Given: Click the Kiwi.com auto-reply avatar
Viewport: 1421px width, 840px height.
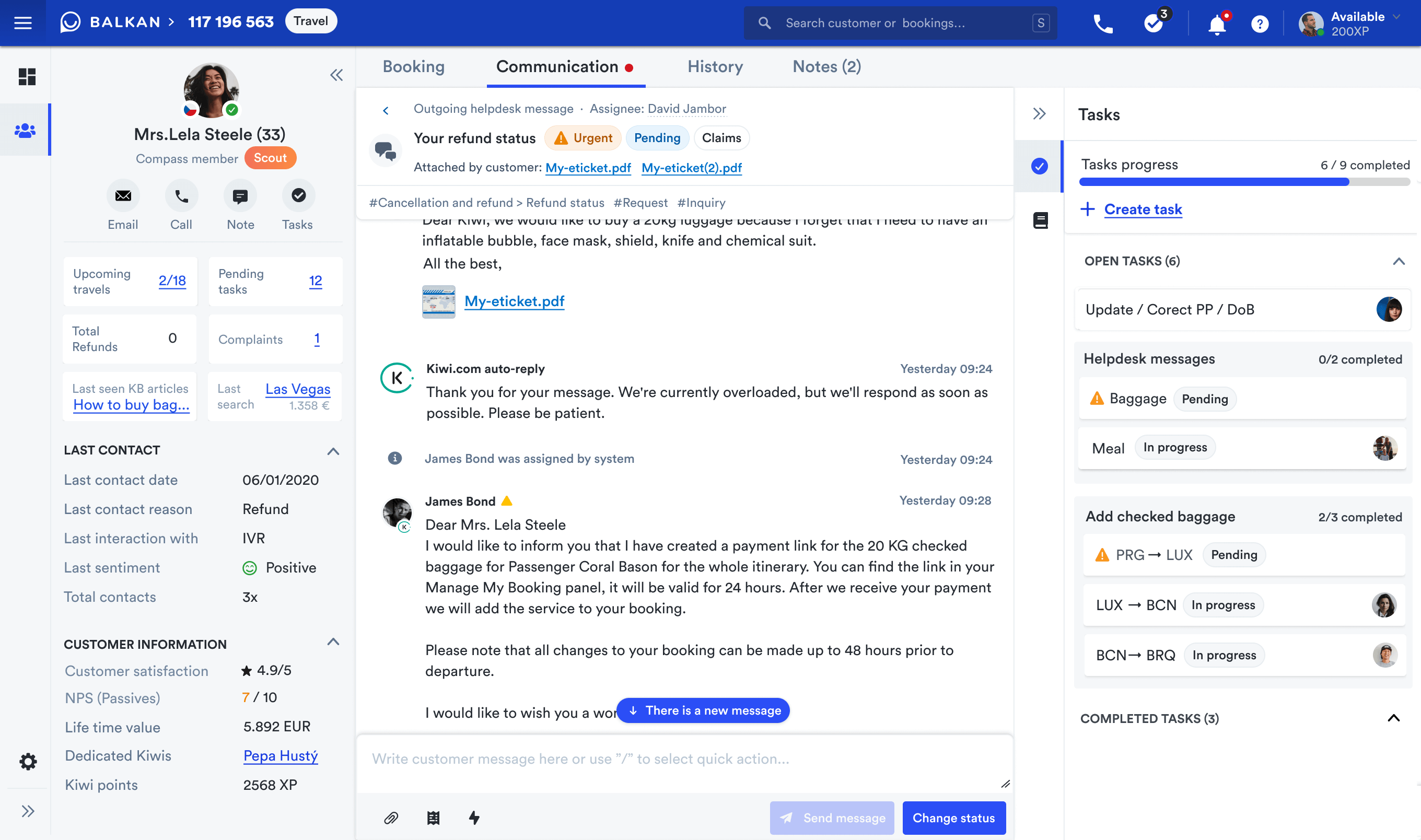Looking at the screenshot, I should (x=396, y=378).
